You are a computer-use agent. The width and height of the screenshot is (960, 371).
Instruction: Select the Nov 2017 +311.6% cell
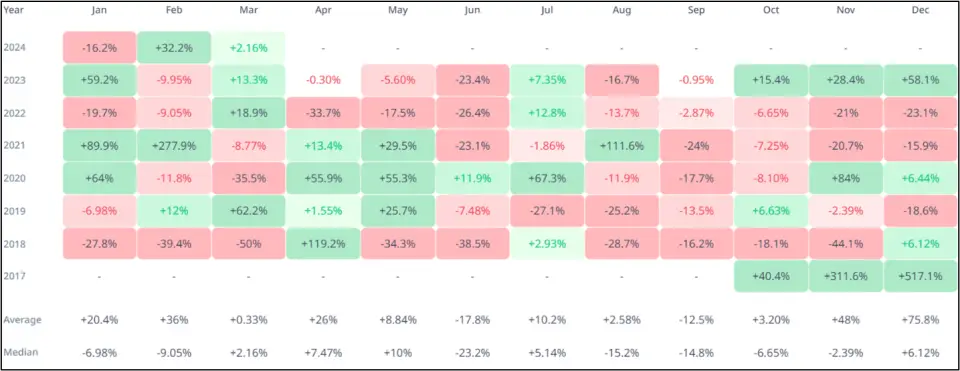point(846,276)
